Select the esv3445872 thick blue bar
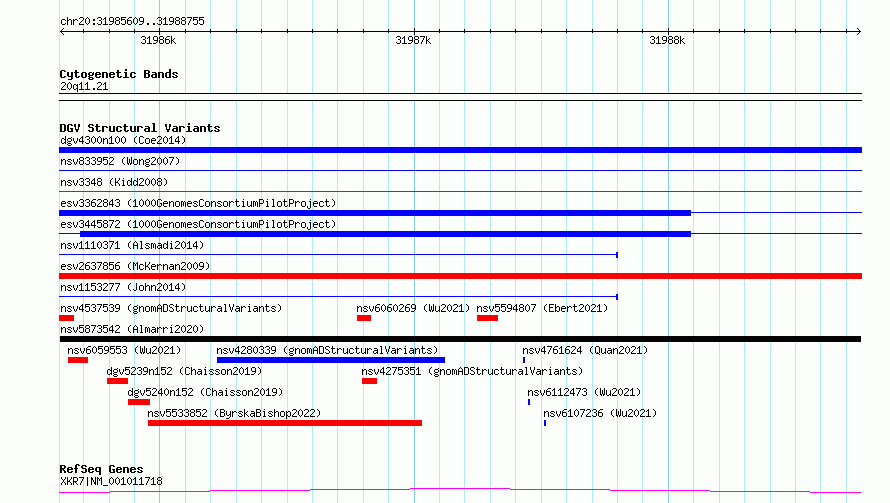Image resolution: width=890 pixels, height=503 pixels. point(385,234)
